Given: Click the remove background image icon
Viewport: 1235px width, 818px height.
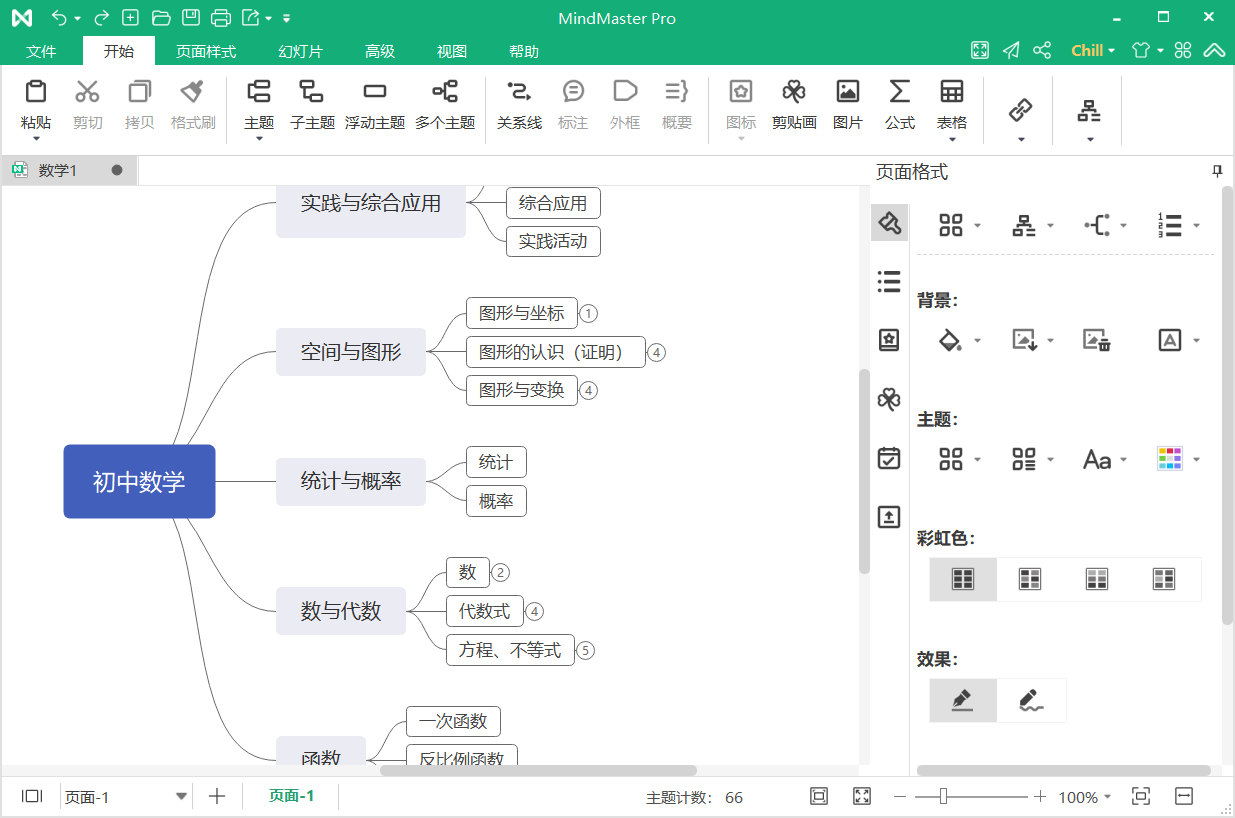Looking at the screenshot, I should point(1097,341).
